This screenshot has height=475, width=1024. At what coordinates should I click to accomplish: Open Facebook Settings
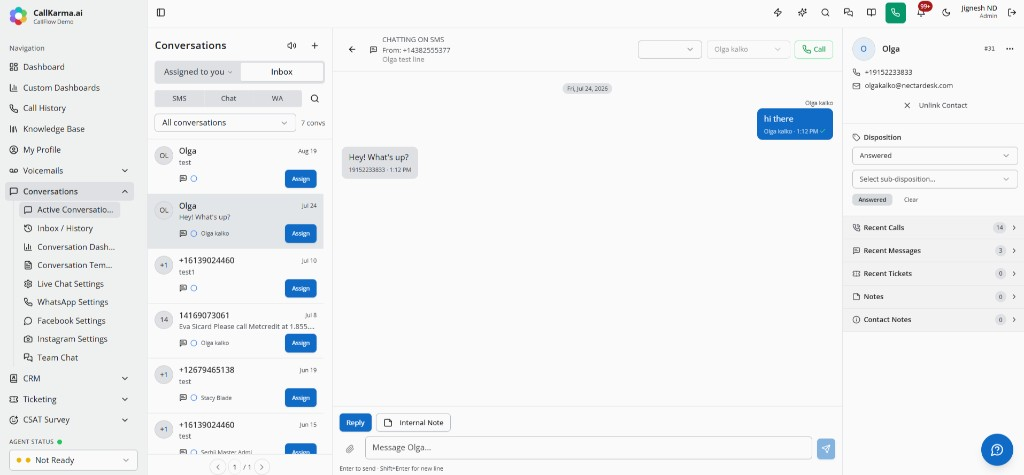coord(70,321)
